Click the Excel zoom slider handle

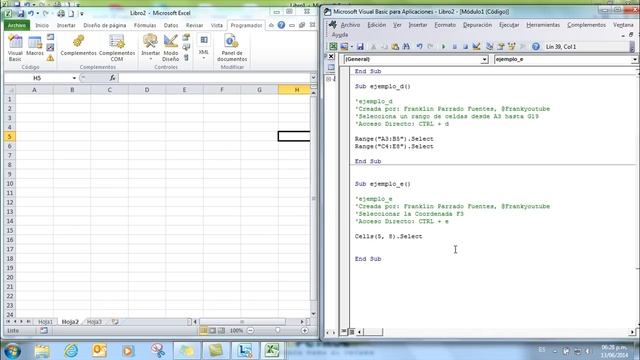tap(278, 331)
